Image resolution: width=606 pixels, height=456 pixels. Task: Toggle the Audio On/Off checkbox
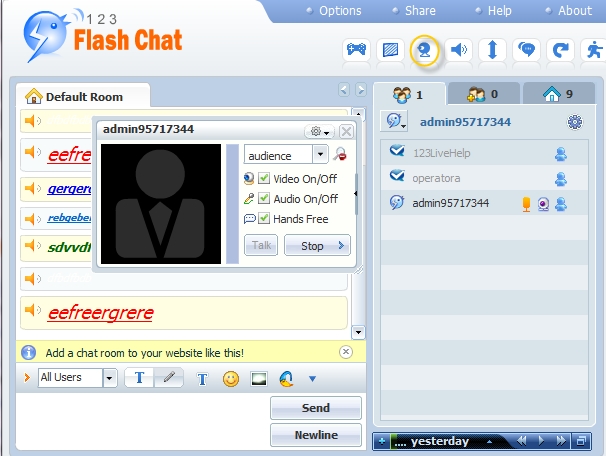tap(265, 198)
